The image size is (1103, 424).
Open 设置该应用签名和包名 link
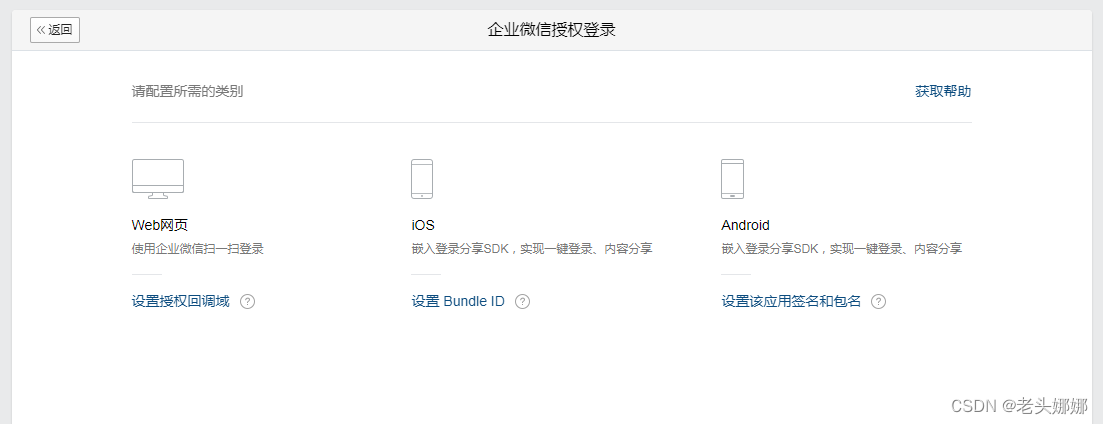[791, 302]
